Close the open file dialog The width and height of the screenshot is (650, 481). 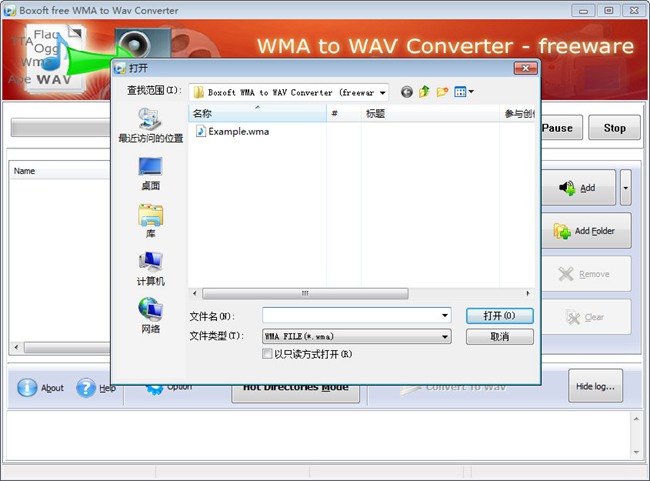(x=526, y=68)
